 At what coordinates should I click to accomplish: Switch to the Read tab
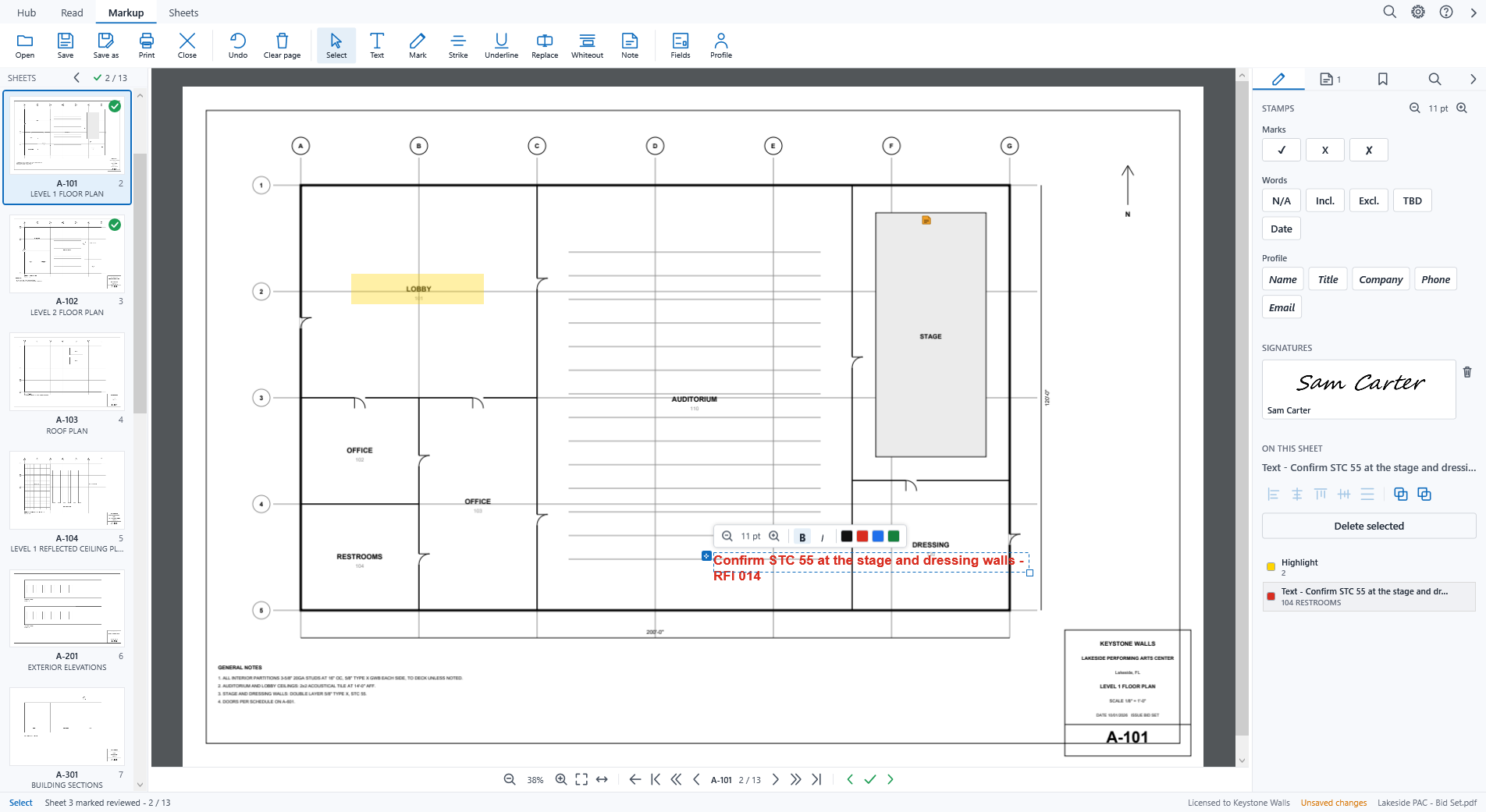pyautogui.click(x=72, y=12)
